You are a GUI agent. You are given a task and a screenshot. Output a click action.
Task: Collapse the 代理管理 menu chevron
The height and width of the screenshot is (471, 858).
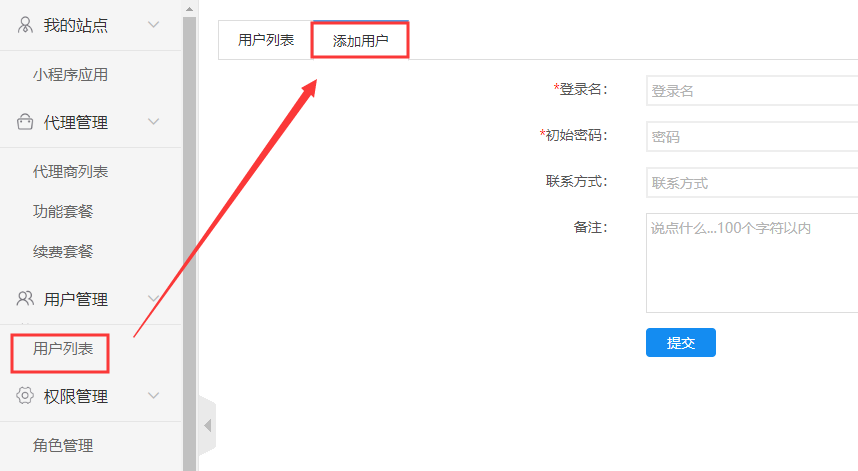point(154,121)
